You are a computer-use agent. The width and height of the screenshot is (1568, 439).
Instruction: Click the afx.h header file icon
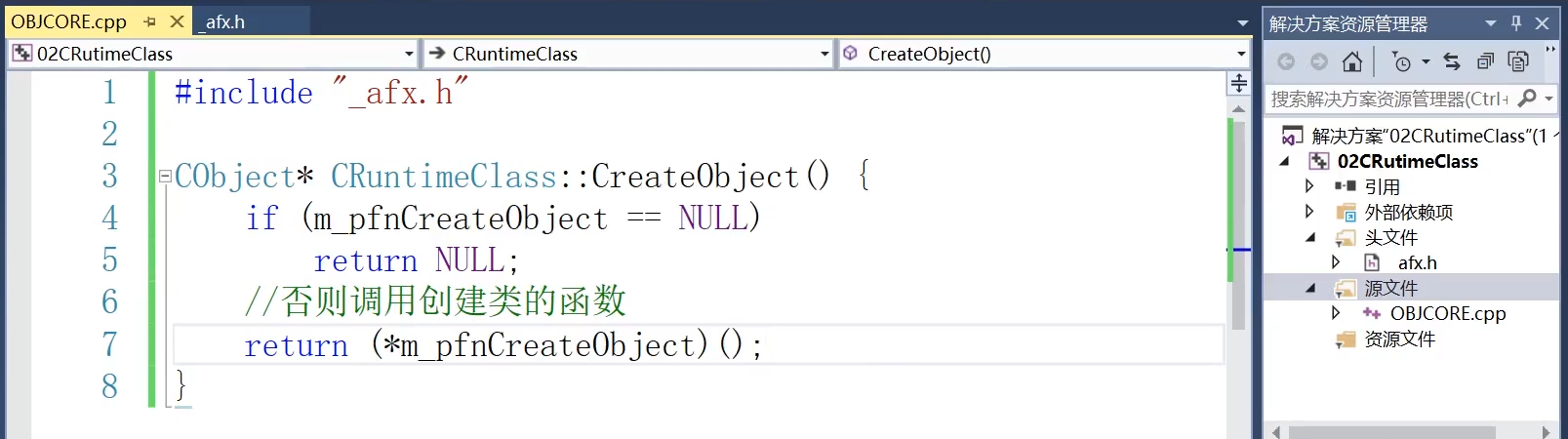pyautogui.click(x=1372, y=262)
